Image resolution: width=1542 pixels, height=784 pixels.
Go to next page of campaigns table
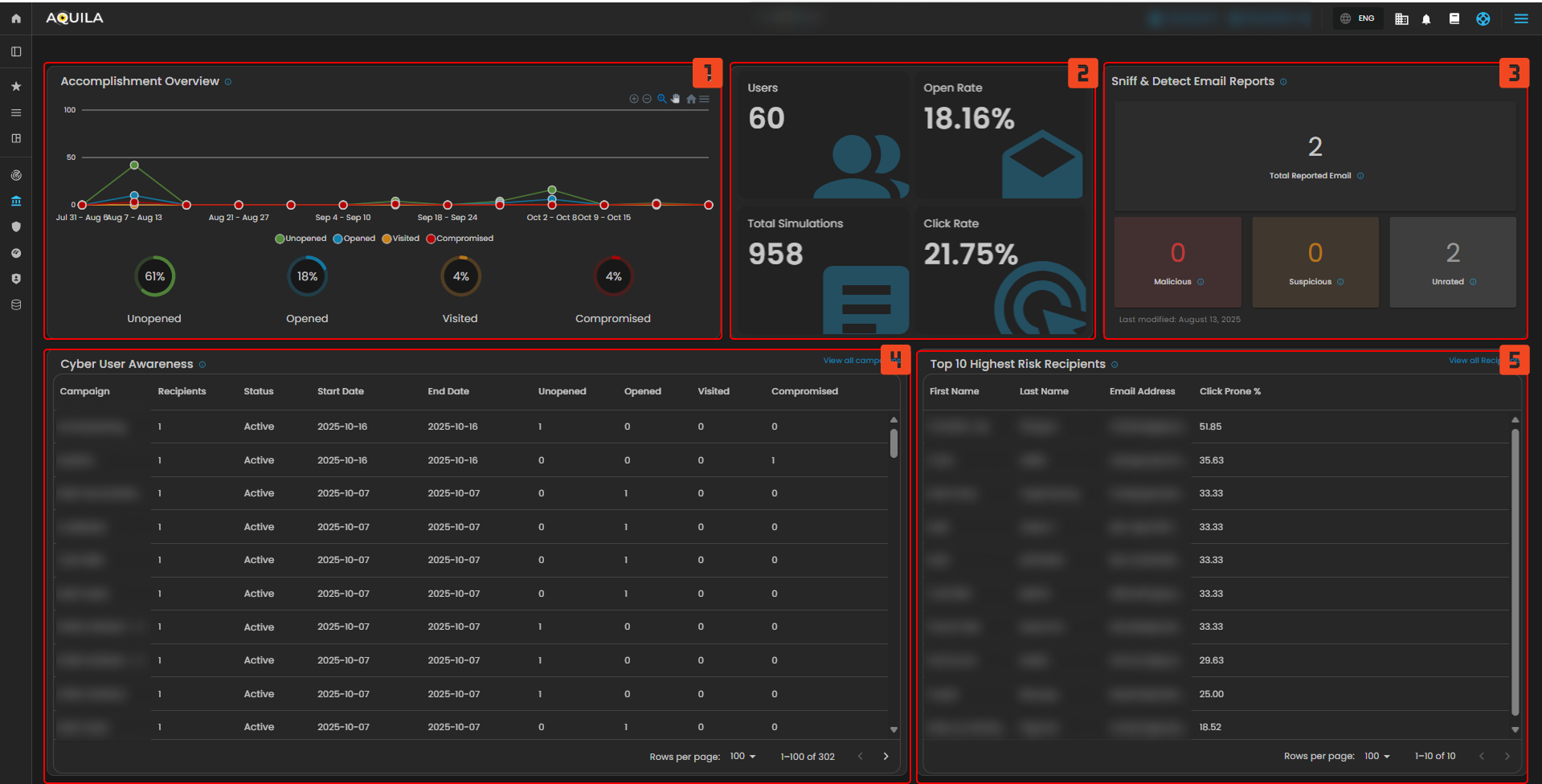[x=886, y=757]
